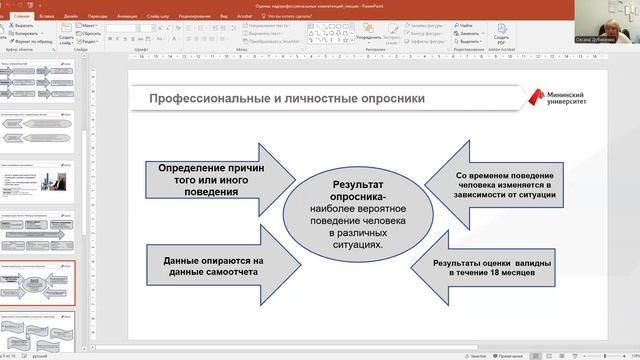Image resolution: width=640 pixels, height=360 pixels.
Task: Click Text Direction (Направление текста) button
Action: pyautogui.click(x=265, y=26)
